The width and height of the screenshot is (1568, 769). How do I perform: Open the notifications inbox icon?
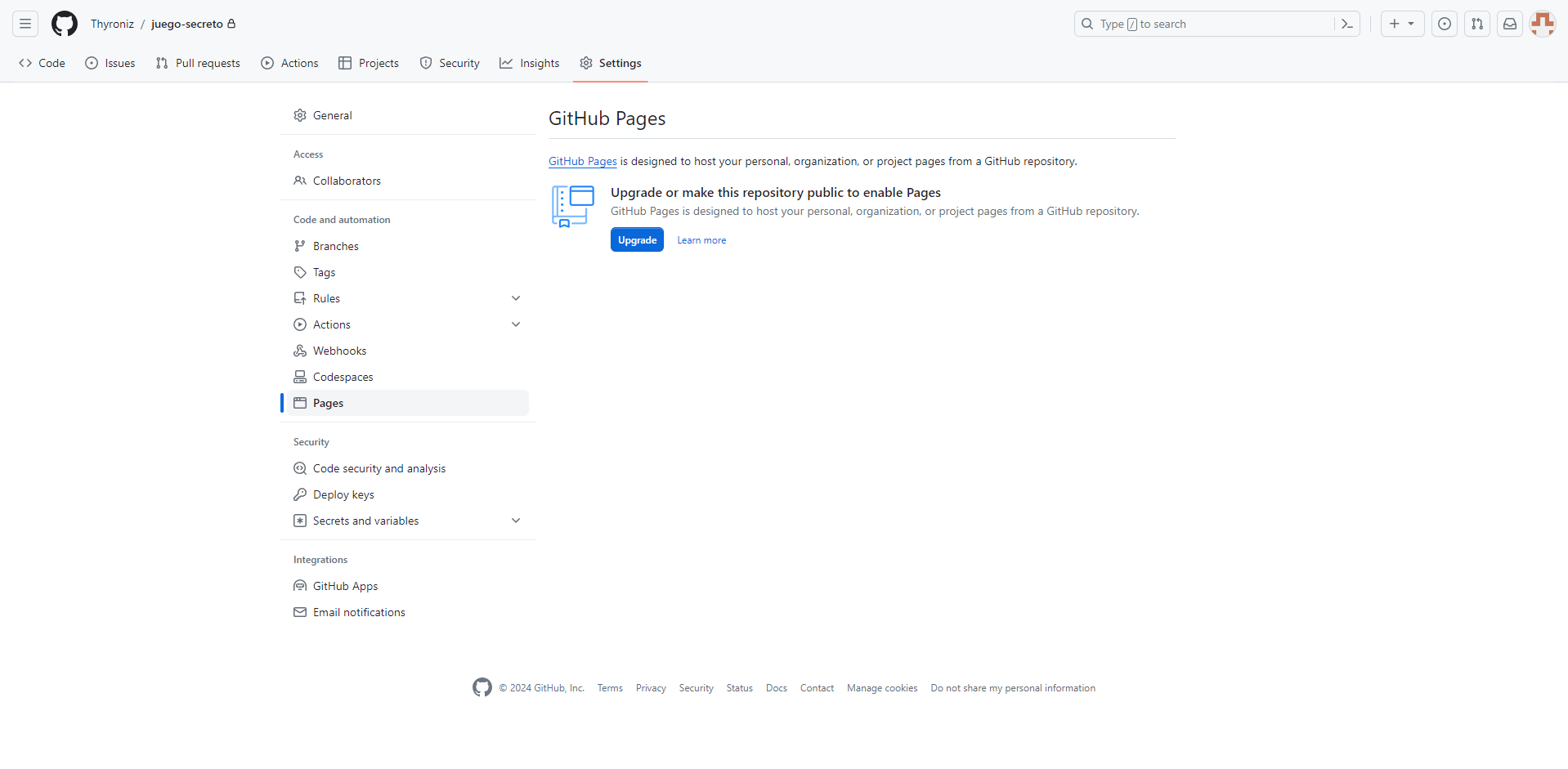click(x=1510, y=24)
